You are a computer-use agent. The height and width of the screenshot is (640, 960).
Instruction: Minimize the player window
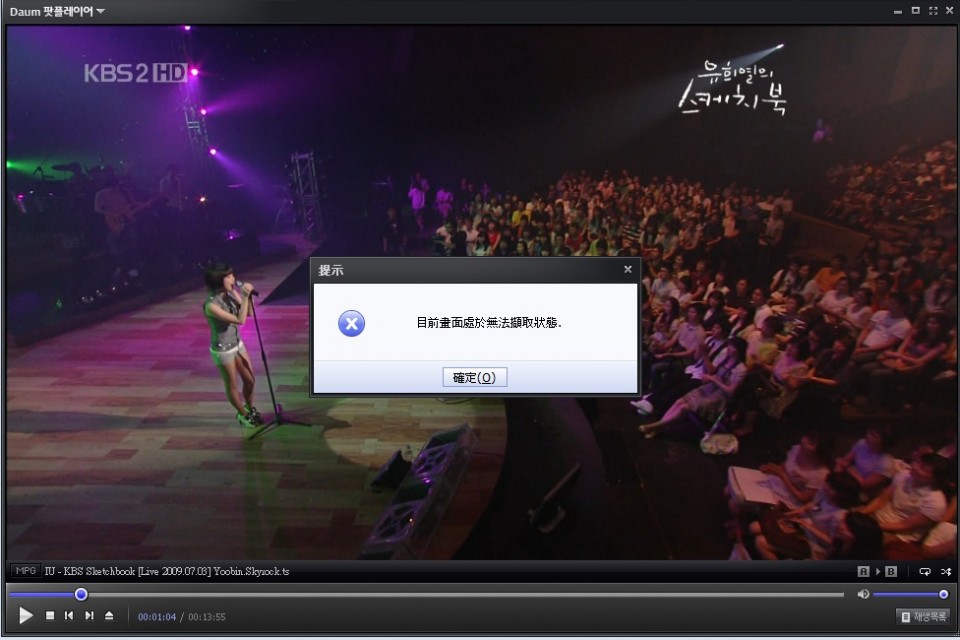pos(898,11)
